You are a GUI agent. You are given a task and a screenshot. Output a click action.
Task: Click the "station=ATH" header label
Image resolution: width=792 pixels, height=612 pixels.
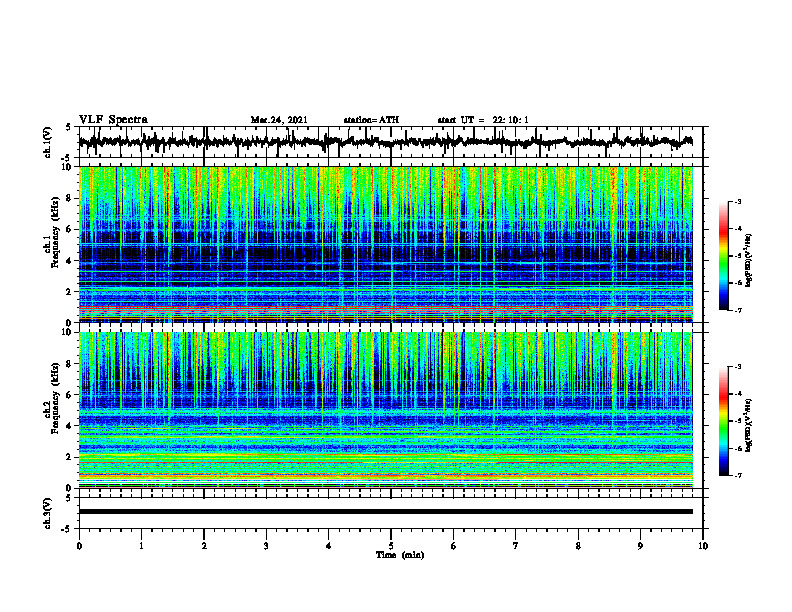click(x=371, y=120)
